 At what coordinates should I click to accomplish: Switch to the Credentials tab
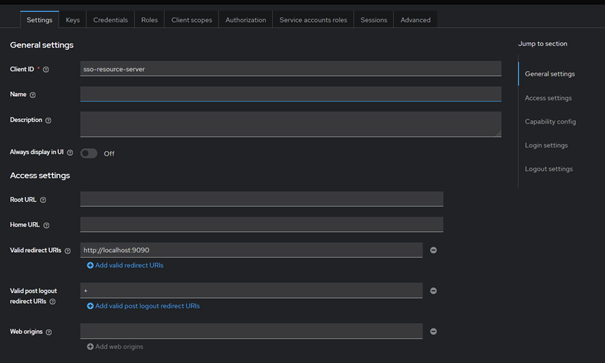click(x=110, y=20)
